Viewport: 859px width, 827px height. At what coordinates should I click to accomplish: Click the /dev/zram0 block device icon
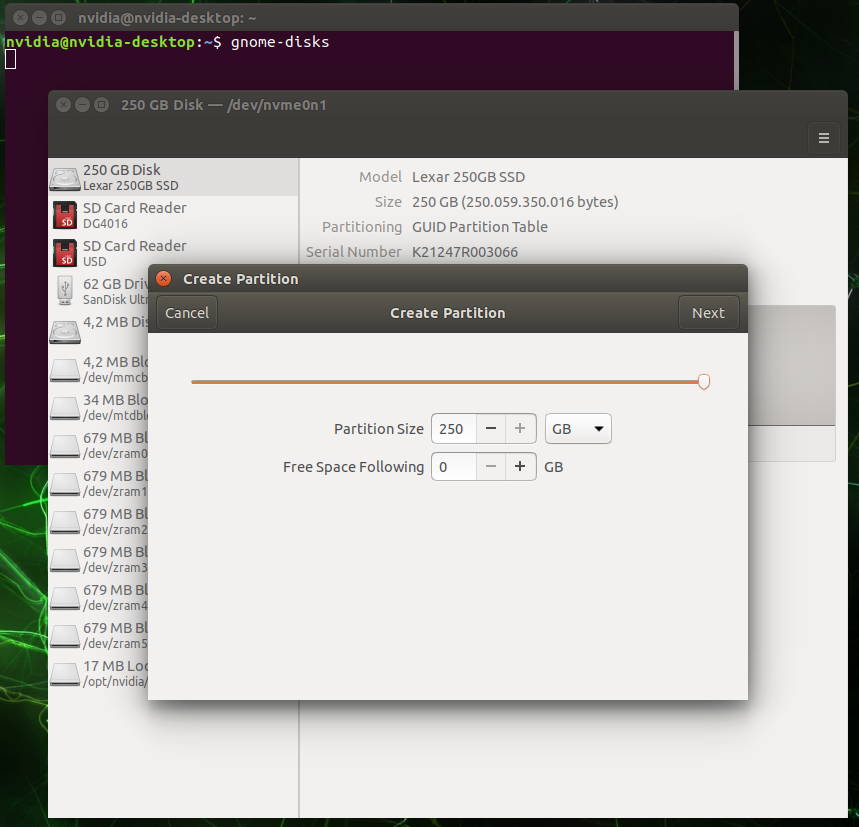point(65,446)
